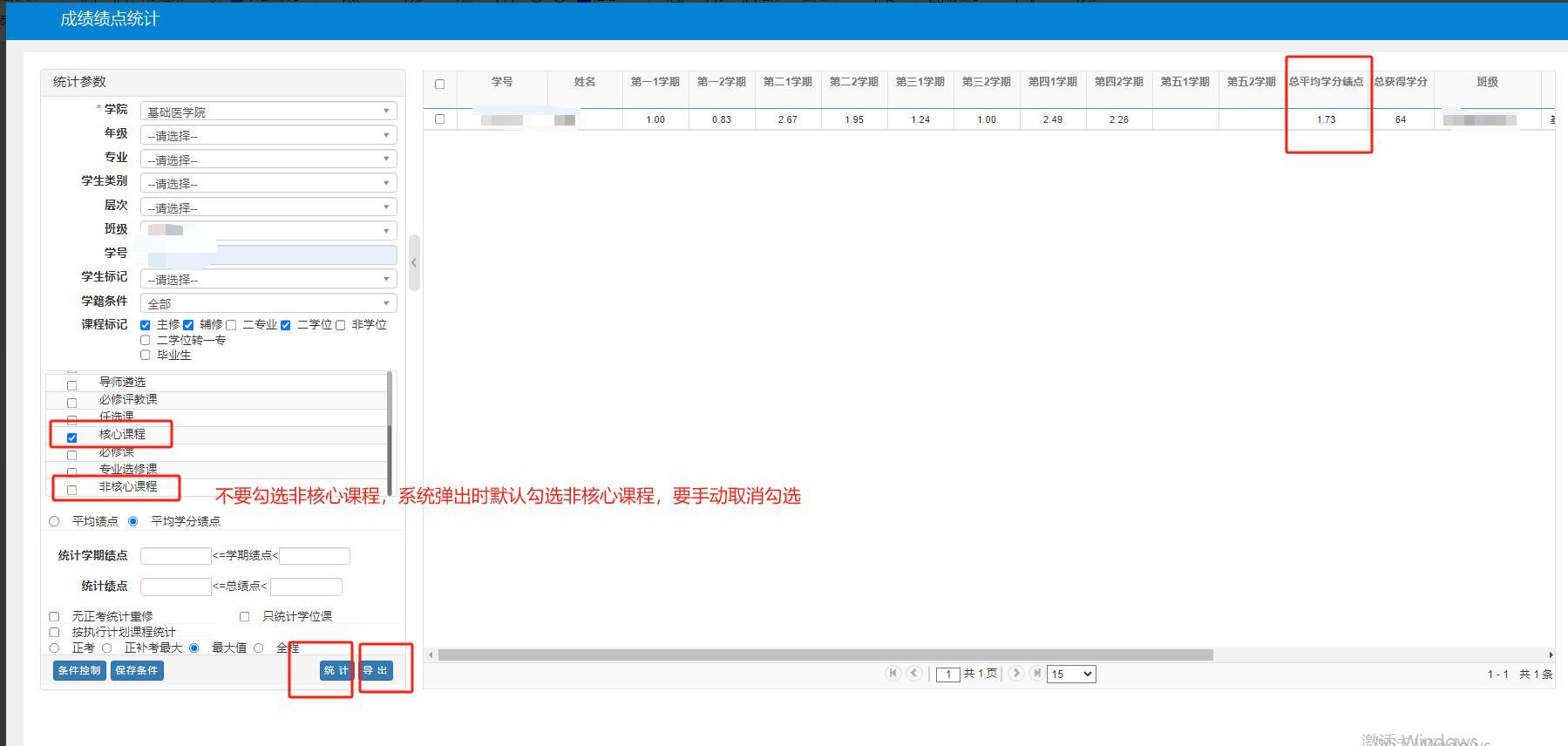1568x746 pixels.
Task: Jump to last page icon
Action: pyautogui.click(x=1035, y=673)
